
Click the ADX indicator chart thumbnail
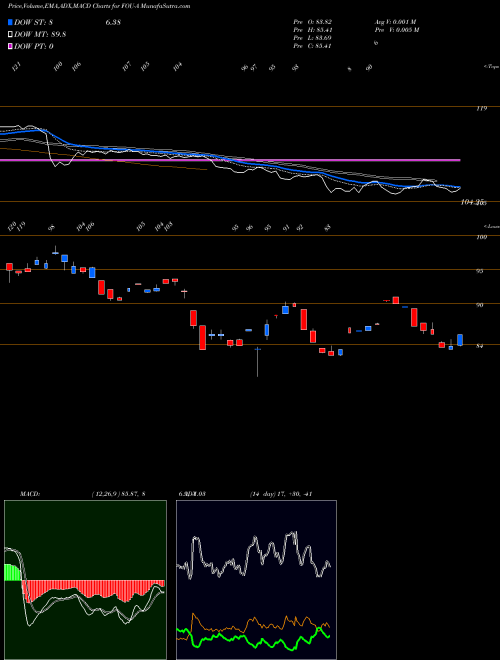[256, 580]
